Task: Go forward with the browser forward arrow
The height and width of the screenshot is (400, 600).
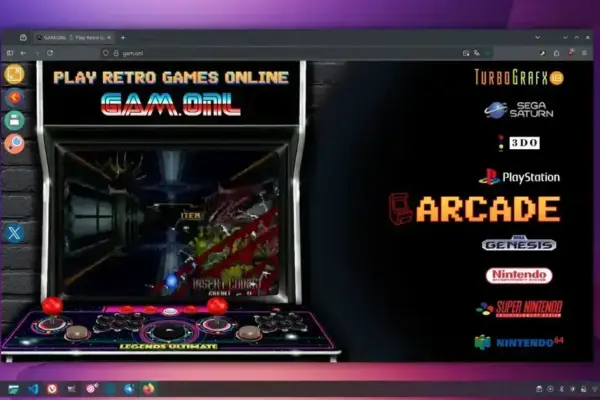Action: (37, 53)
